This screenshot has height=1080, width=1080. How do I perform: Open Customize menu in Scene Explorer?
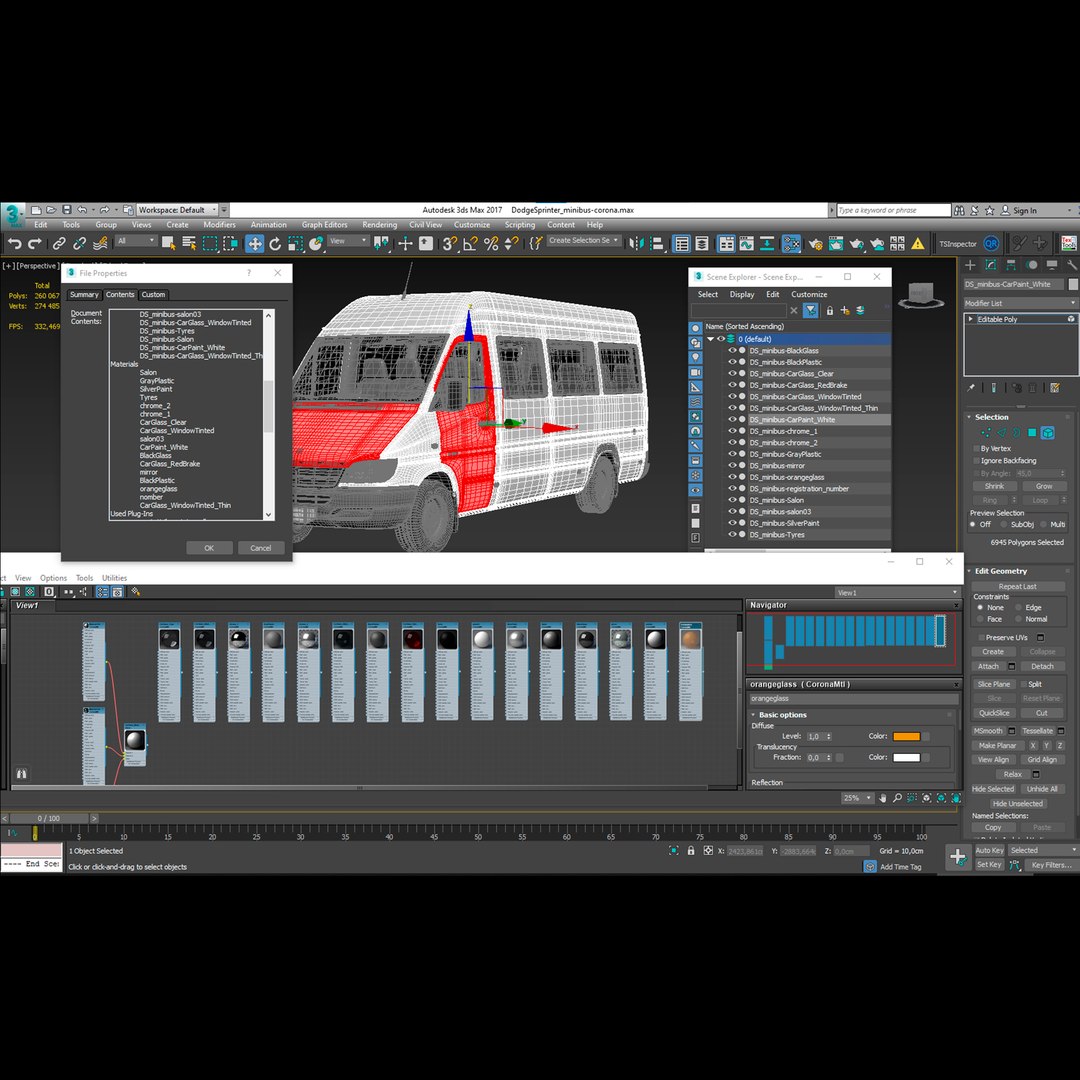point(809,294)
